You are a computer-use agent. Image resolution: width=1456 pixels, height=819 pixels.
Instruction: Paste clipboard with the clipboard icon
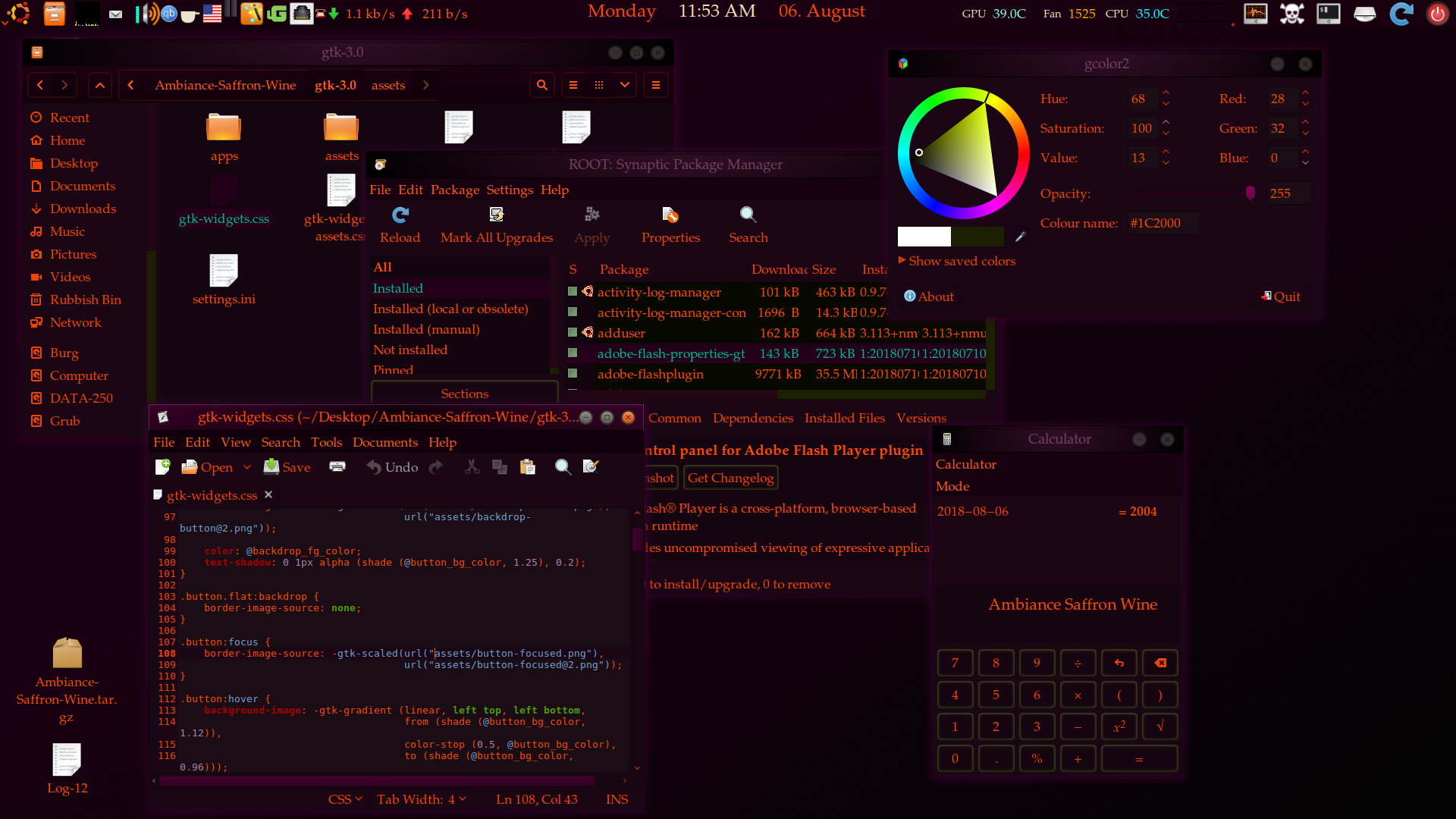(528, 466)
